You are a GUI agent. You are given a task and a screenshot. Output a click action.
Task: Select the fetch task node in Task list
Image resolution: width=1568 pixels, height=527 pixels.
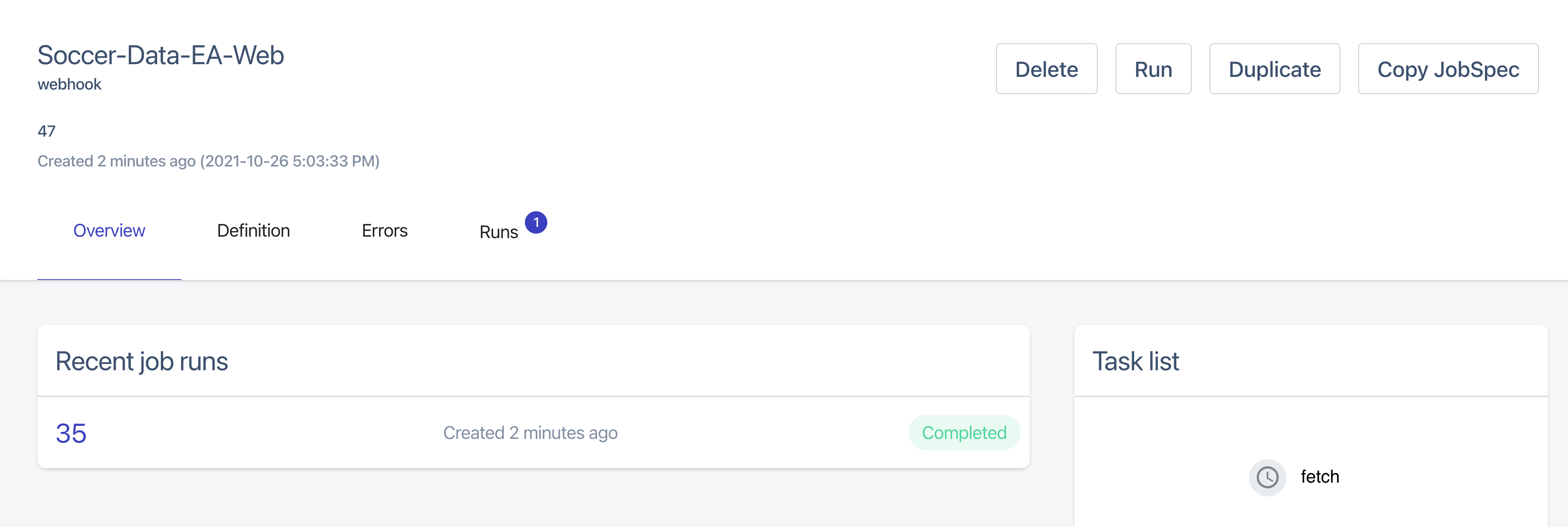click(x=1320, y=477)
